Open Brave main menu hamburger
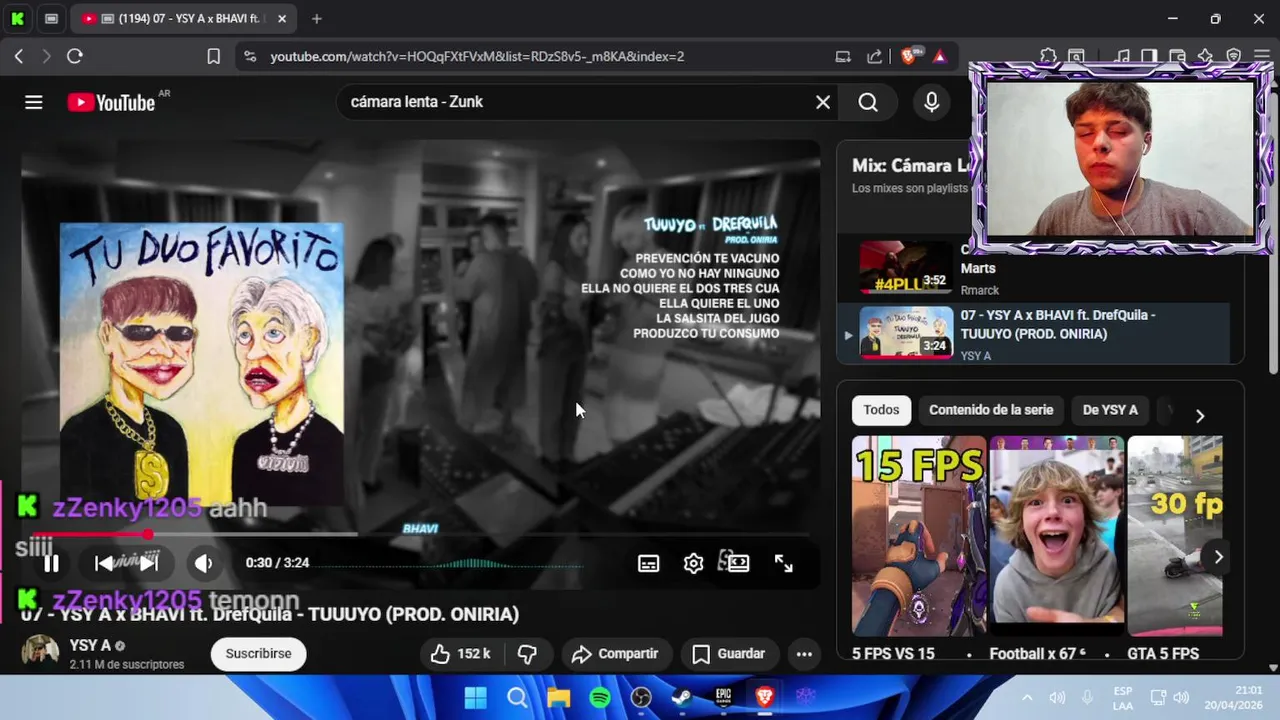Viewport: 1280px width, 720px height. (1261, 56)
